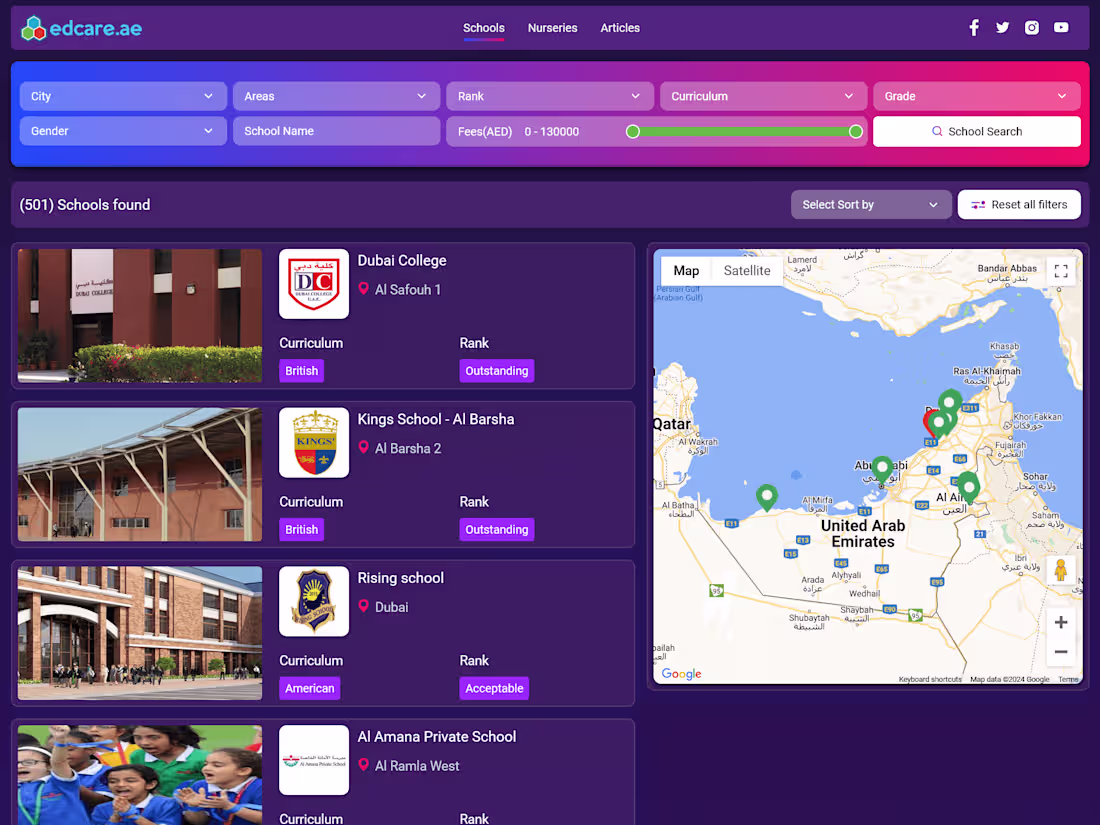Click the green map pin near Abu Dhabi
The image size is (1100, 825).
882,468
